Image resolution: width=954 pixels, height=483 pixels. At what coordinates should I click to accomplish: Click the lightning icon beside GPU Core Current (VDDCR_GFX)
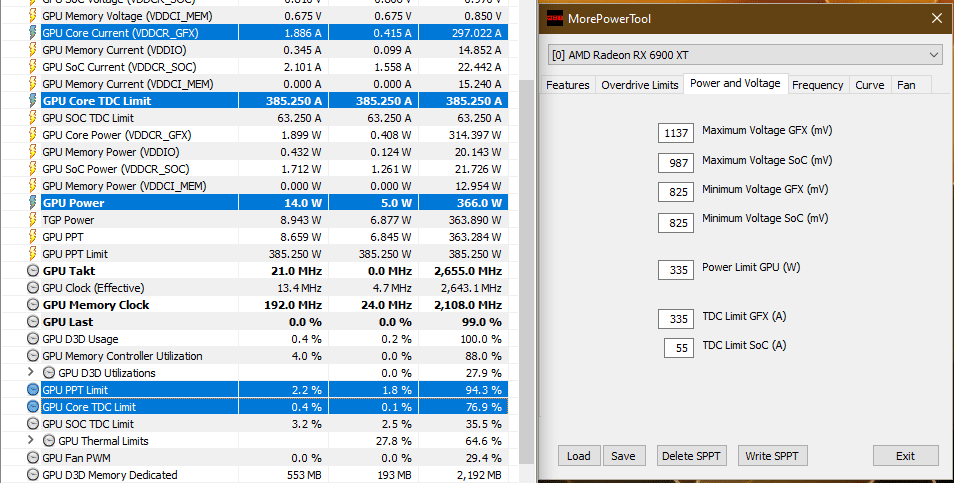(33, 33)
